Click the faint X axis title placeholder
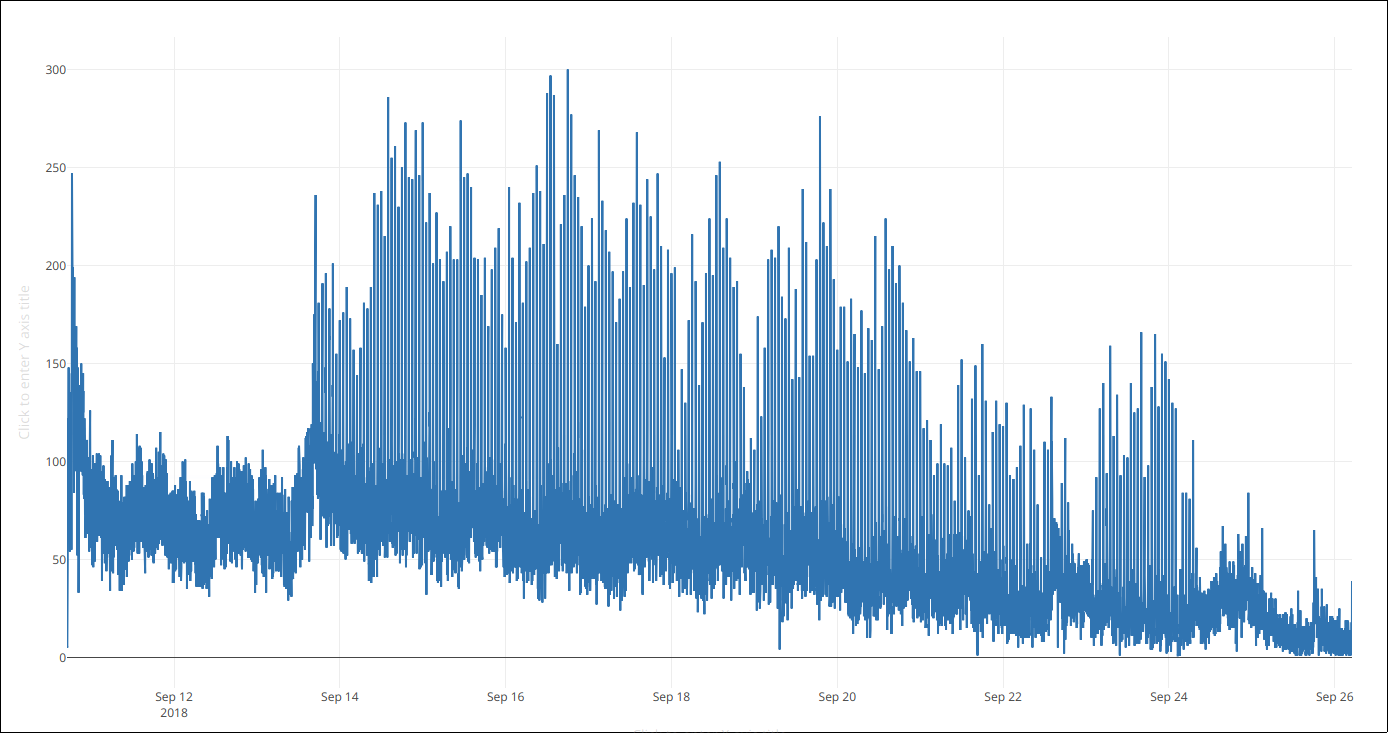 pos(708,729)
